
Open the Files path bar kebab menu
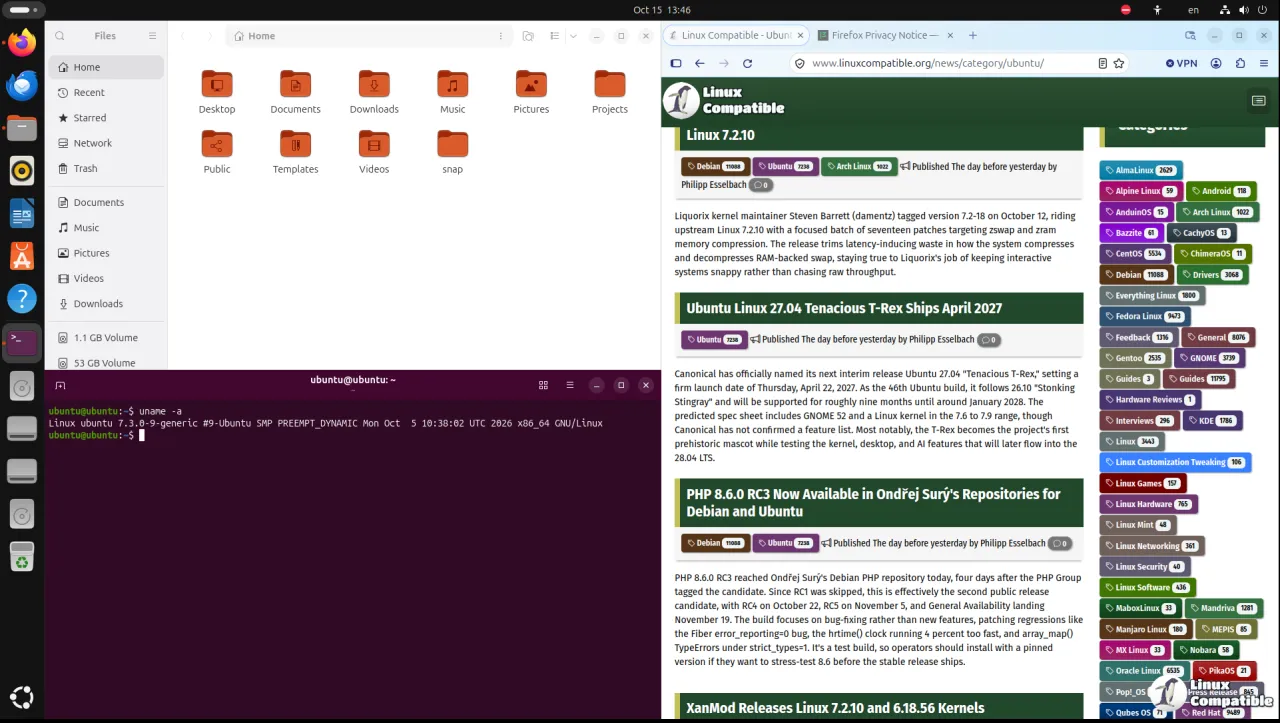(x=500, y=36)
